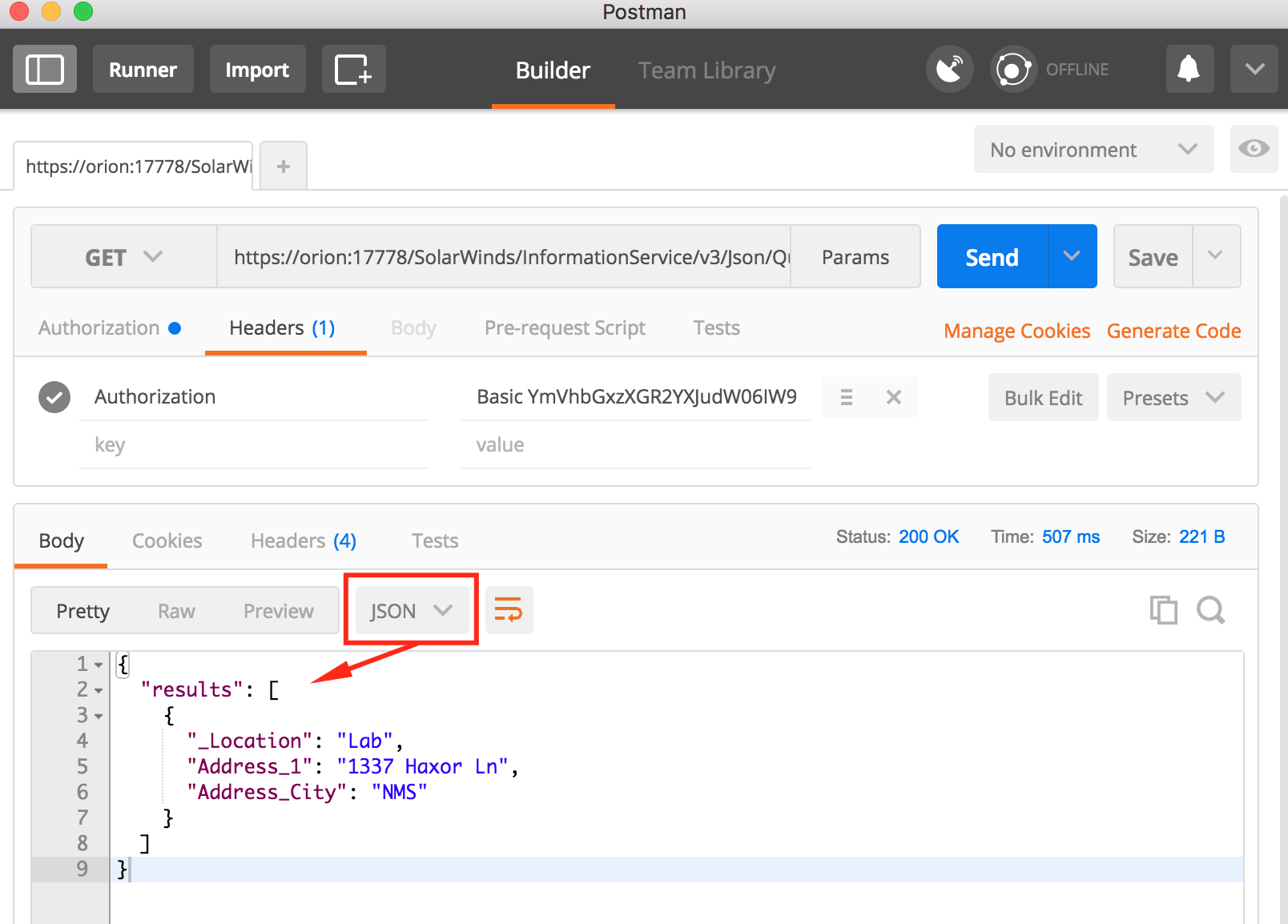Open Generate Code
This screenshot has height=924, width=1288.
tap(1173, 330)
